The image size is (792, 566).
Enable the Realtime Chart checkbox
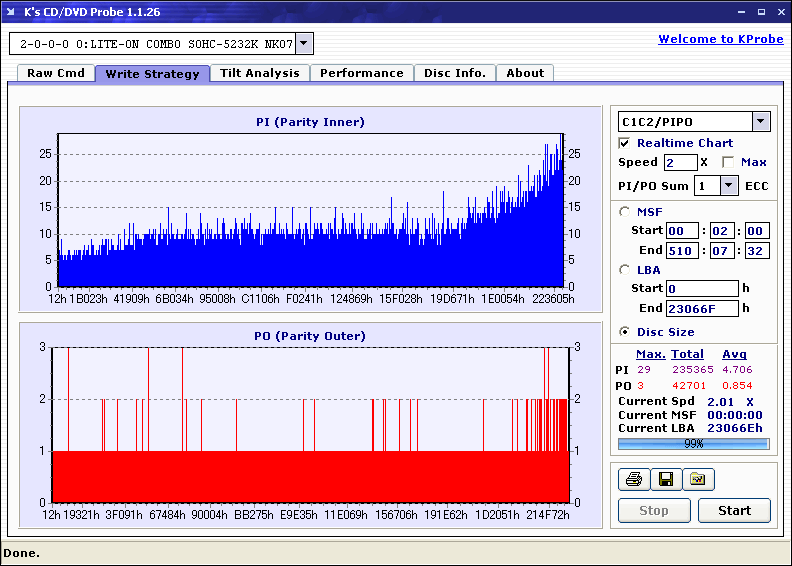coord(625,143)
